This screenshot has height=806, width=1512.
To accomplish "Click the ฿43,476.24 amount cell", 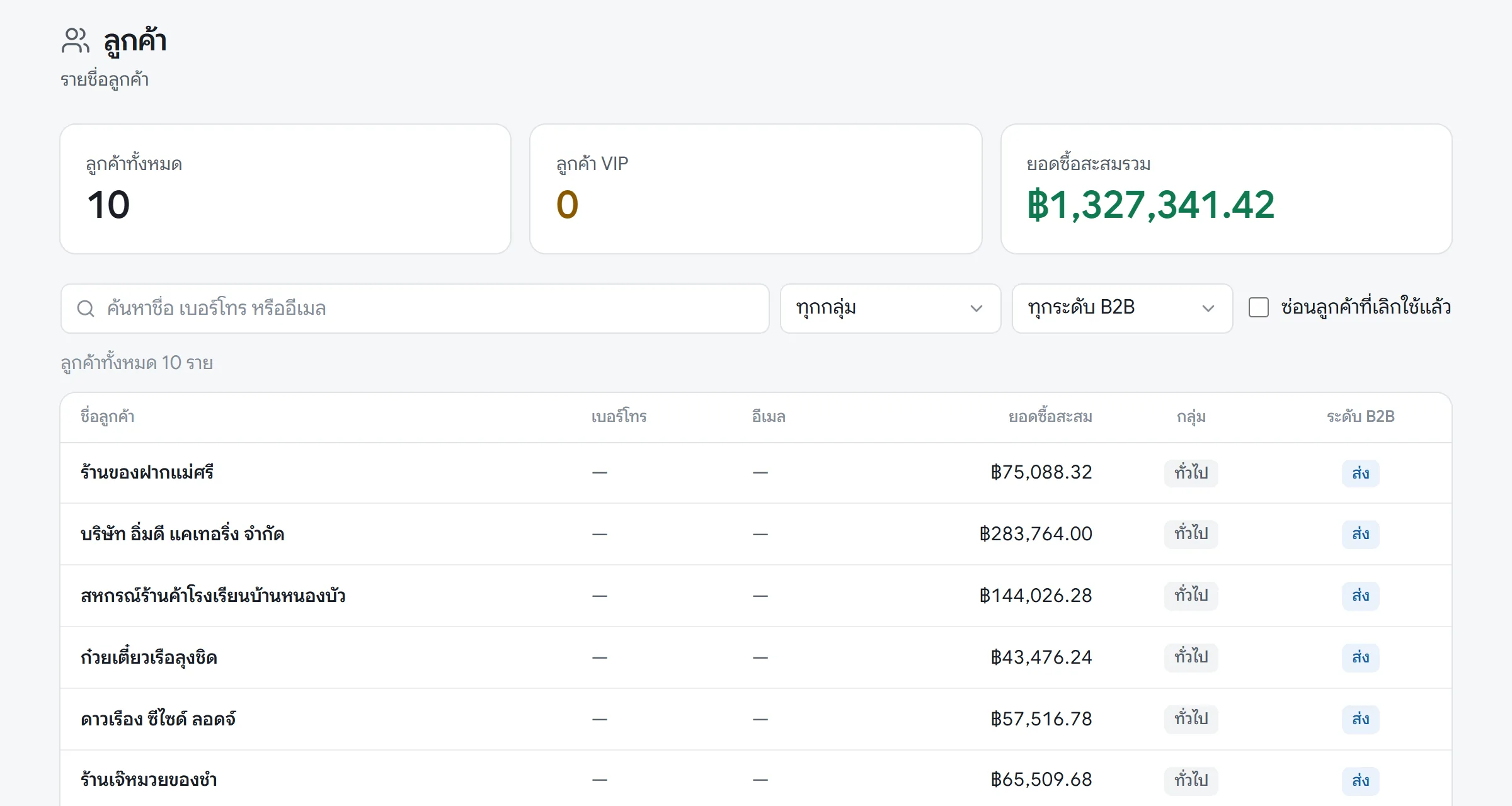I will click(x=1041, y=657).
